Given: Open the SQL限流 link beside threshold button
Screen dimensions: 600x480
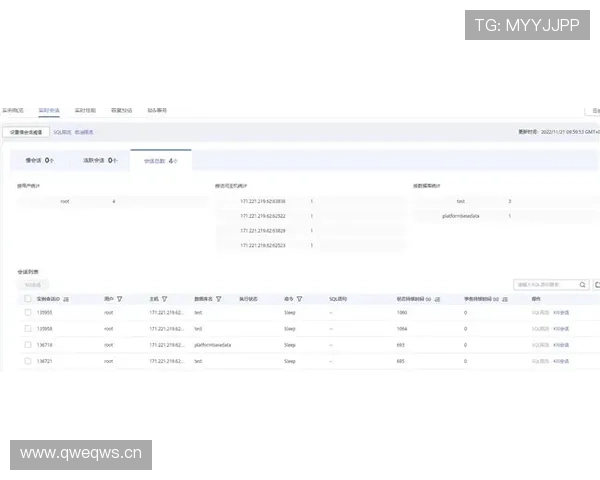Looking at the screenshot, I should 62,132.
